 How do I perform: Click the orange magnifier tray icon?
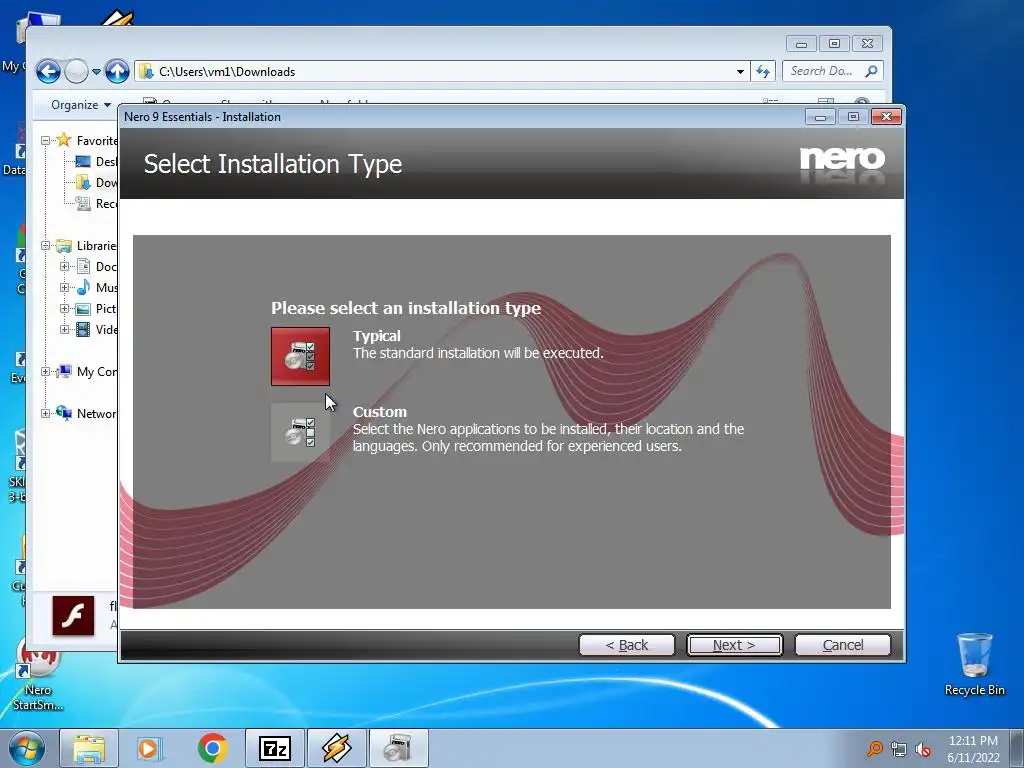tap(874, 749)
